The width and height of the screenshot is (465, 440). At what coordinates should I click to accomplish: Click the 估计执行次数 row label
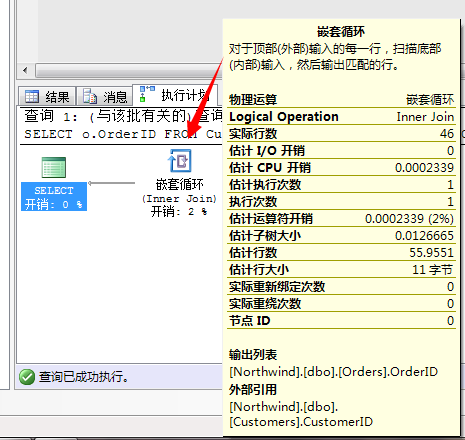click(x=265, y=185)
